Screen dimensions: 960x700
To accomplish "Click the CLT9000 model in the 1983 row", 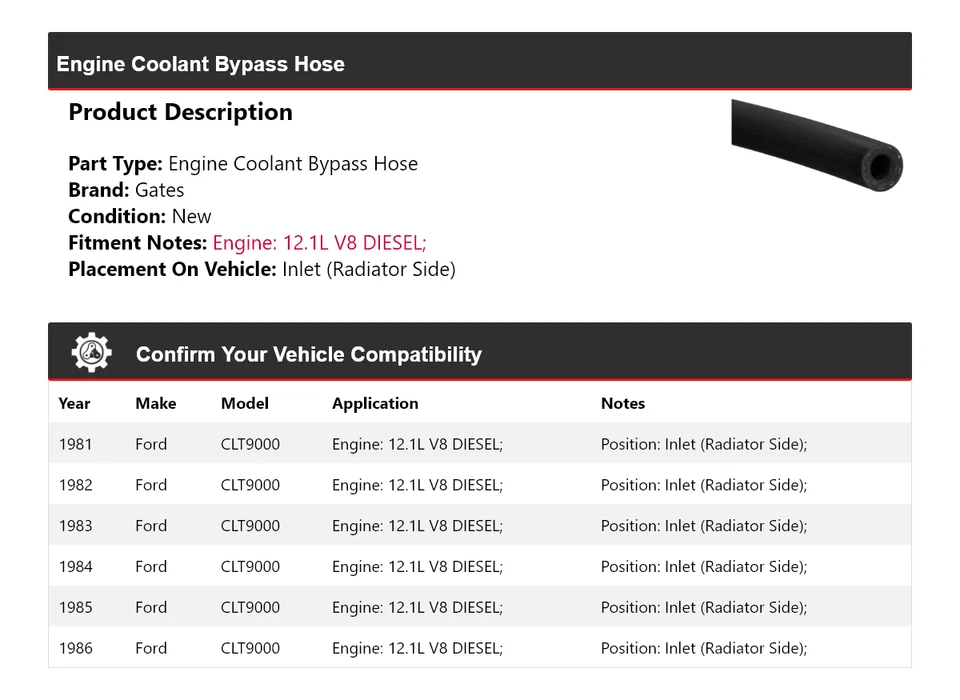I will pos(250,526).
